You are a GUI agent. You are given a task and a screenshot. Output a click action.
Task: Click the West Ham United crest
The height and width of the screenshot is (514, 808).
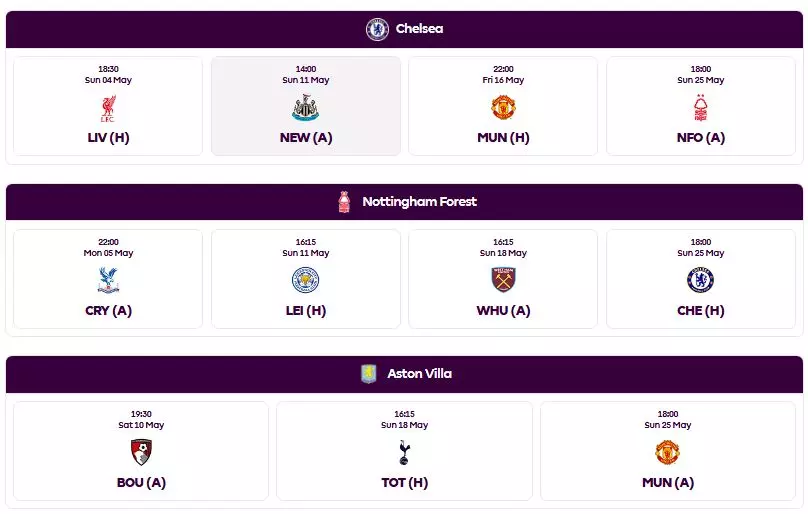pyautogui.click(x=503, y=280)
